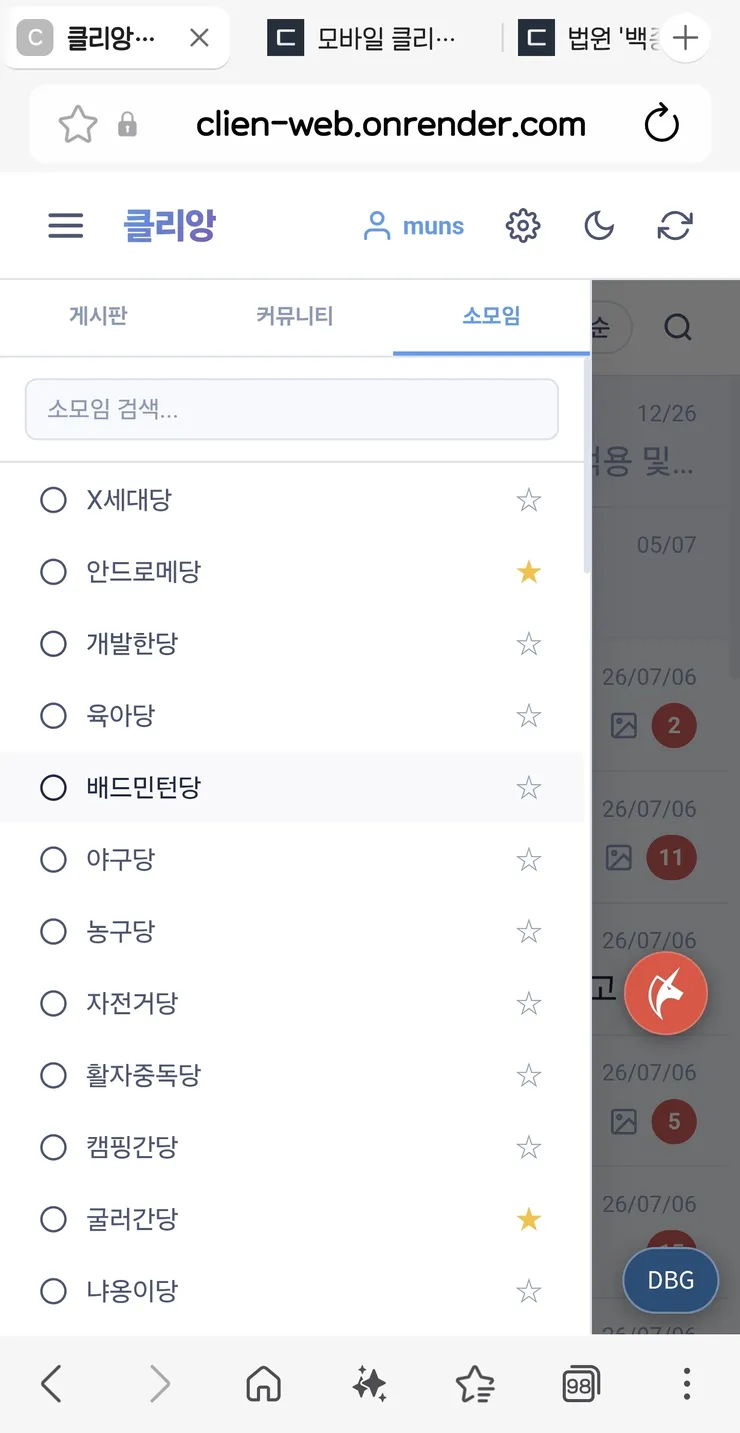Focus the 소모임 검색 input field
740x1433 pixels.
coord(291,409)
